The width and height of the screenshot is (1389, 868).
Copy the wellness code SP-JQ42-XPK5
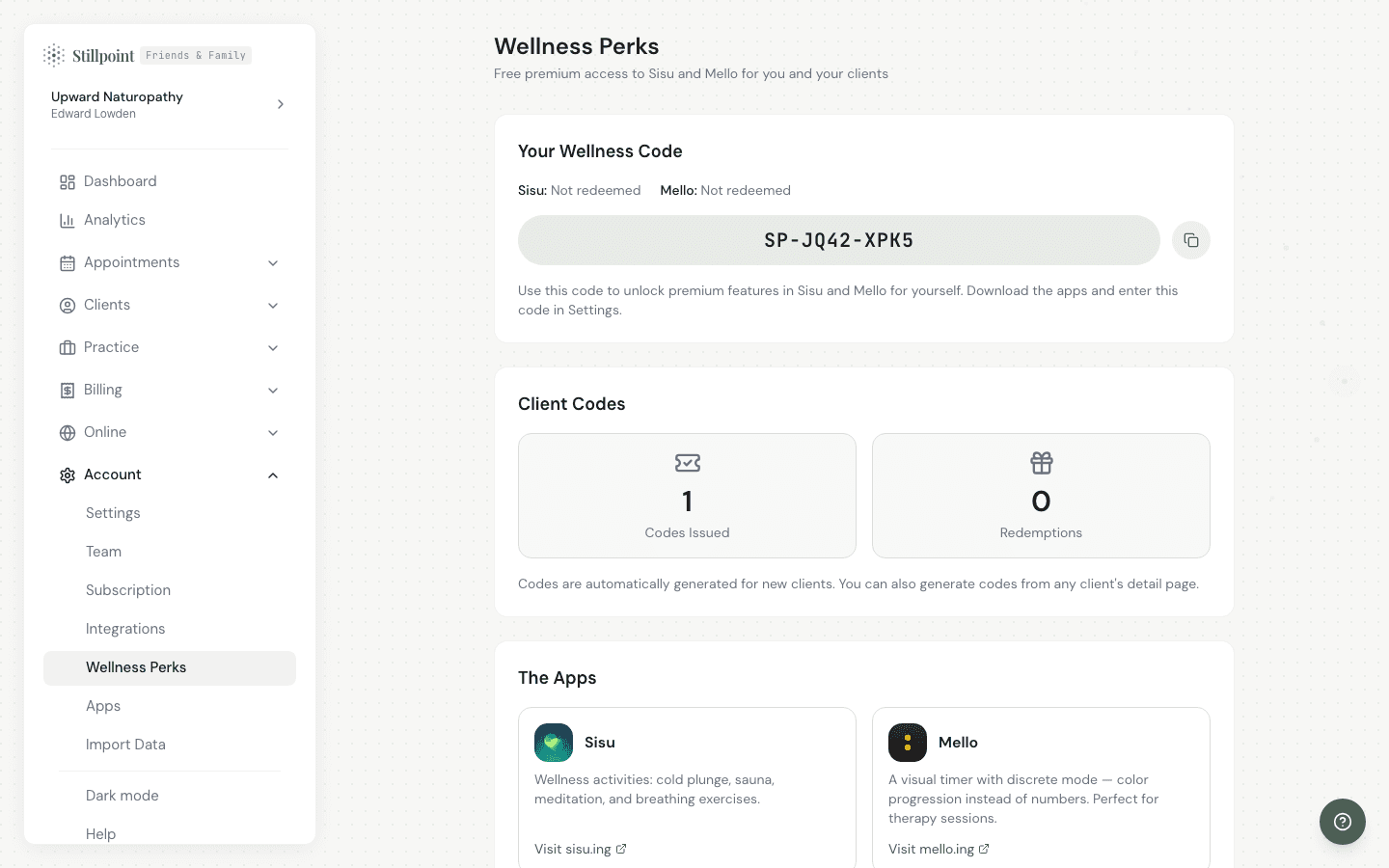[x=1190, y=240]
